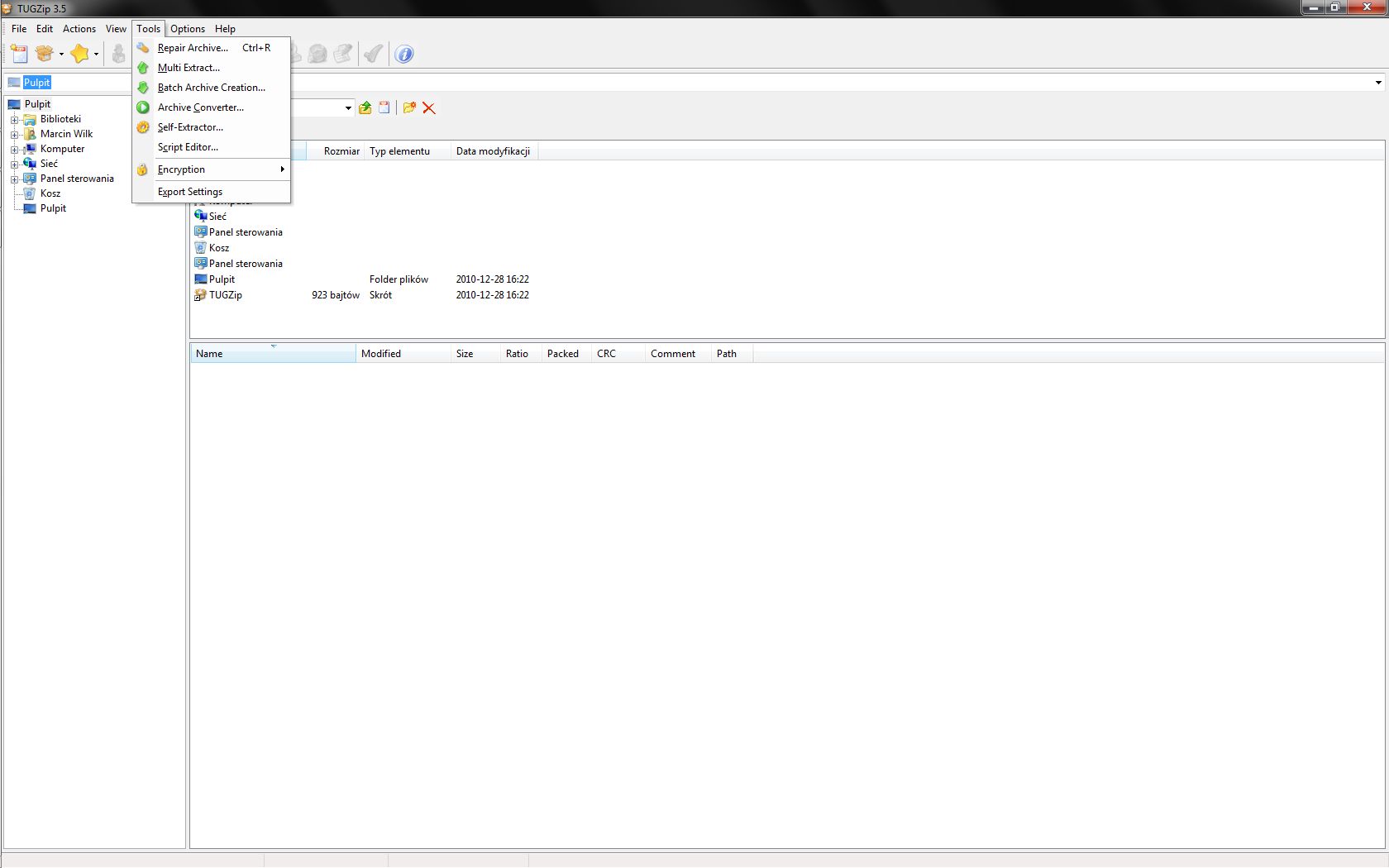Expand the Panel sterowania tree node
1389x868 pixels.
pos(14,179)
